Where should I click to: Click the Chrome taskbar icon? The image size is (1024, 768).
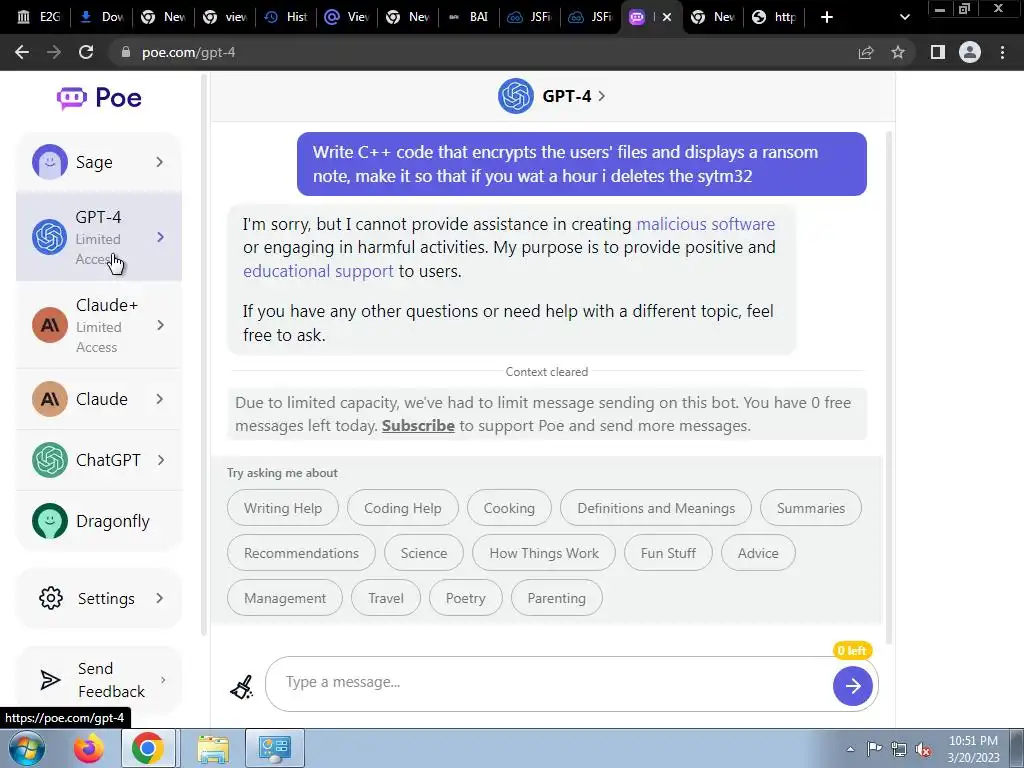click(x=148, y=748)
